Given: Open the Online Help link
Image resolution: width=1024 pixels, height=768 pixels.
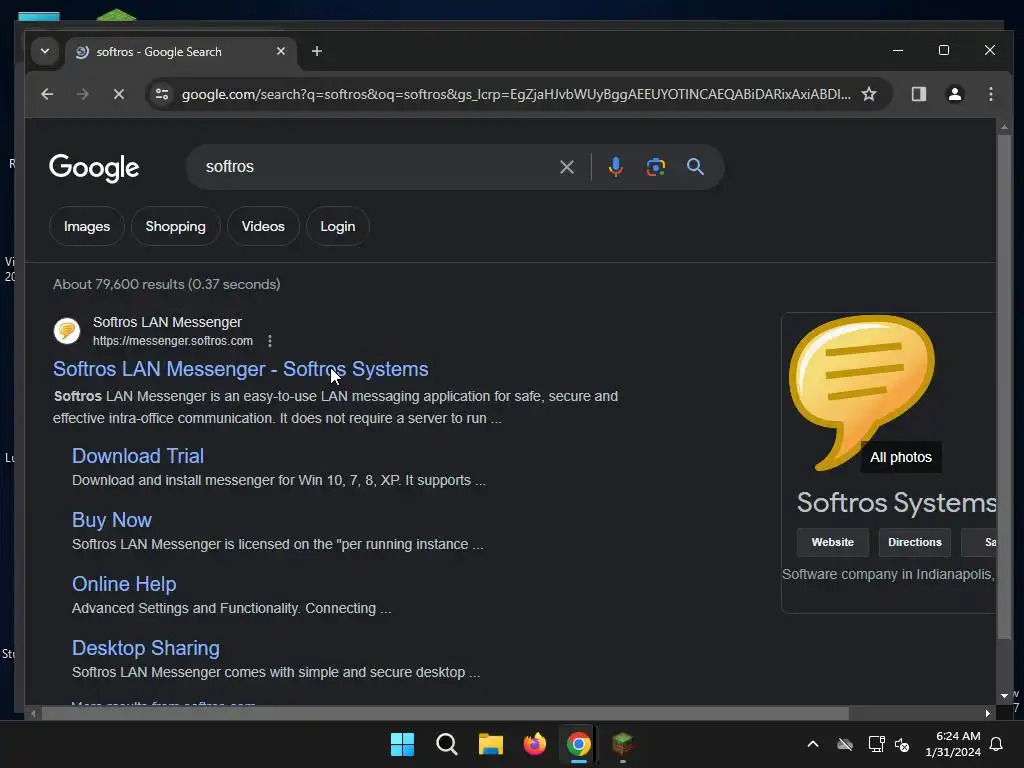Looking at the screenshot, I should tap(124, 584).
